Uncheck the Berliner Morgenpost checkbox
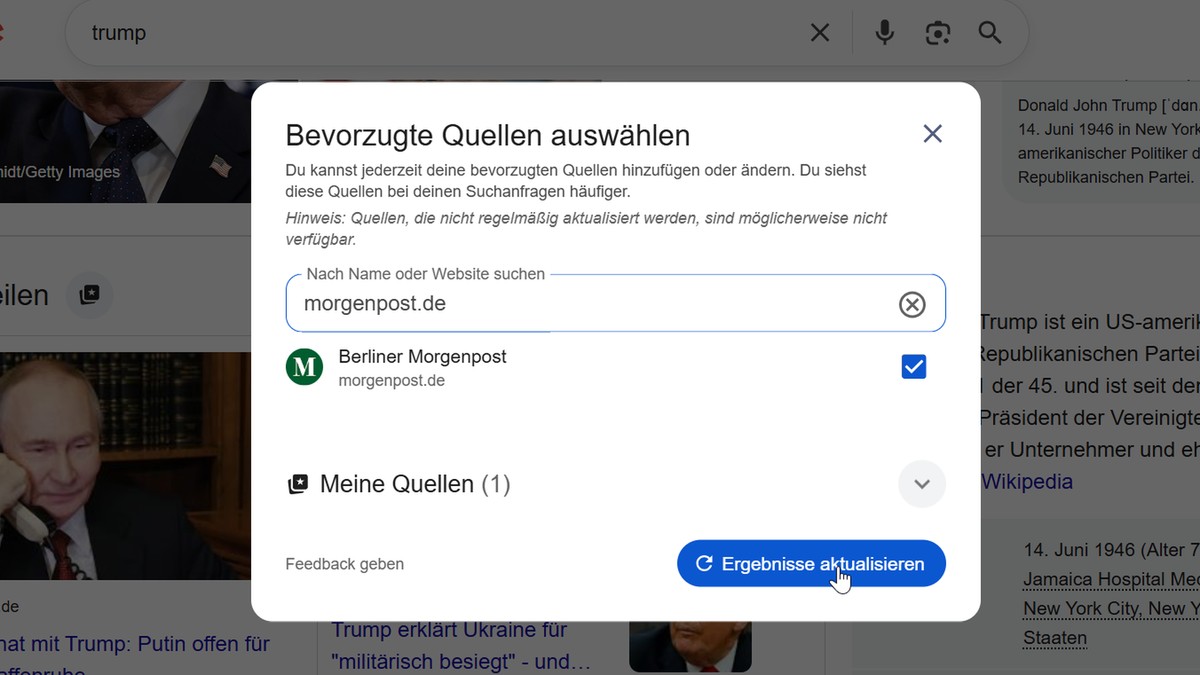The height and width of the screenshot is (675, 1200). click(x=914, y=367)
